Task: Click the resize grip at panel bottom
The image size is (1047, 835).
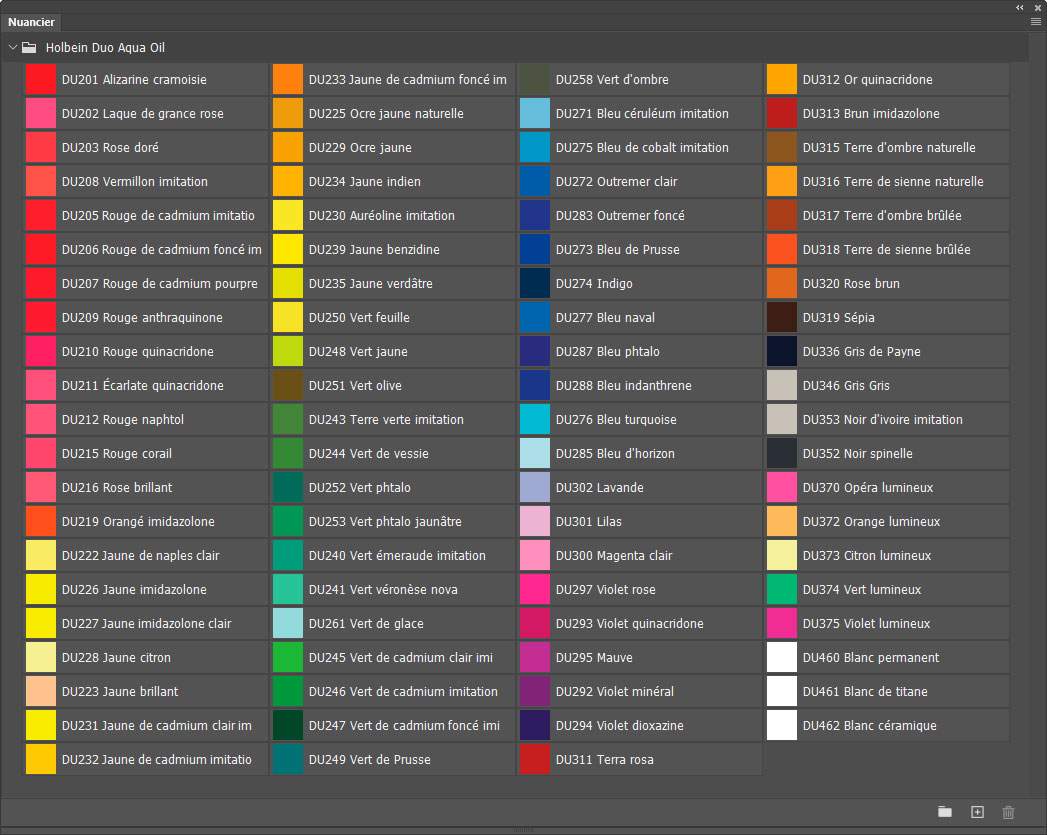Action: pos(523,830)
